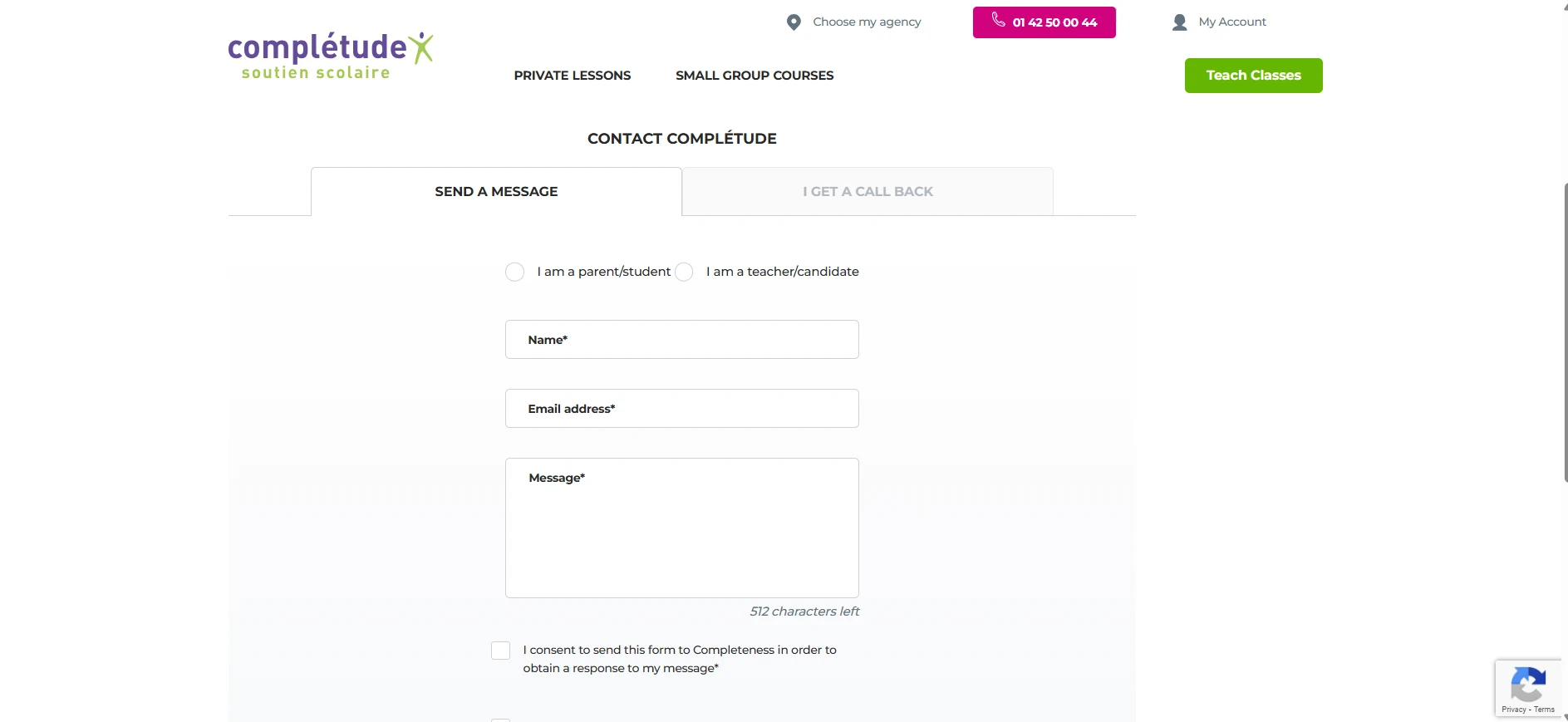The width and height of the screenshot is (1568, 722).
Task: Click the page's vertical scrollbar
Action: [x=1565, y=332]
